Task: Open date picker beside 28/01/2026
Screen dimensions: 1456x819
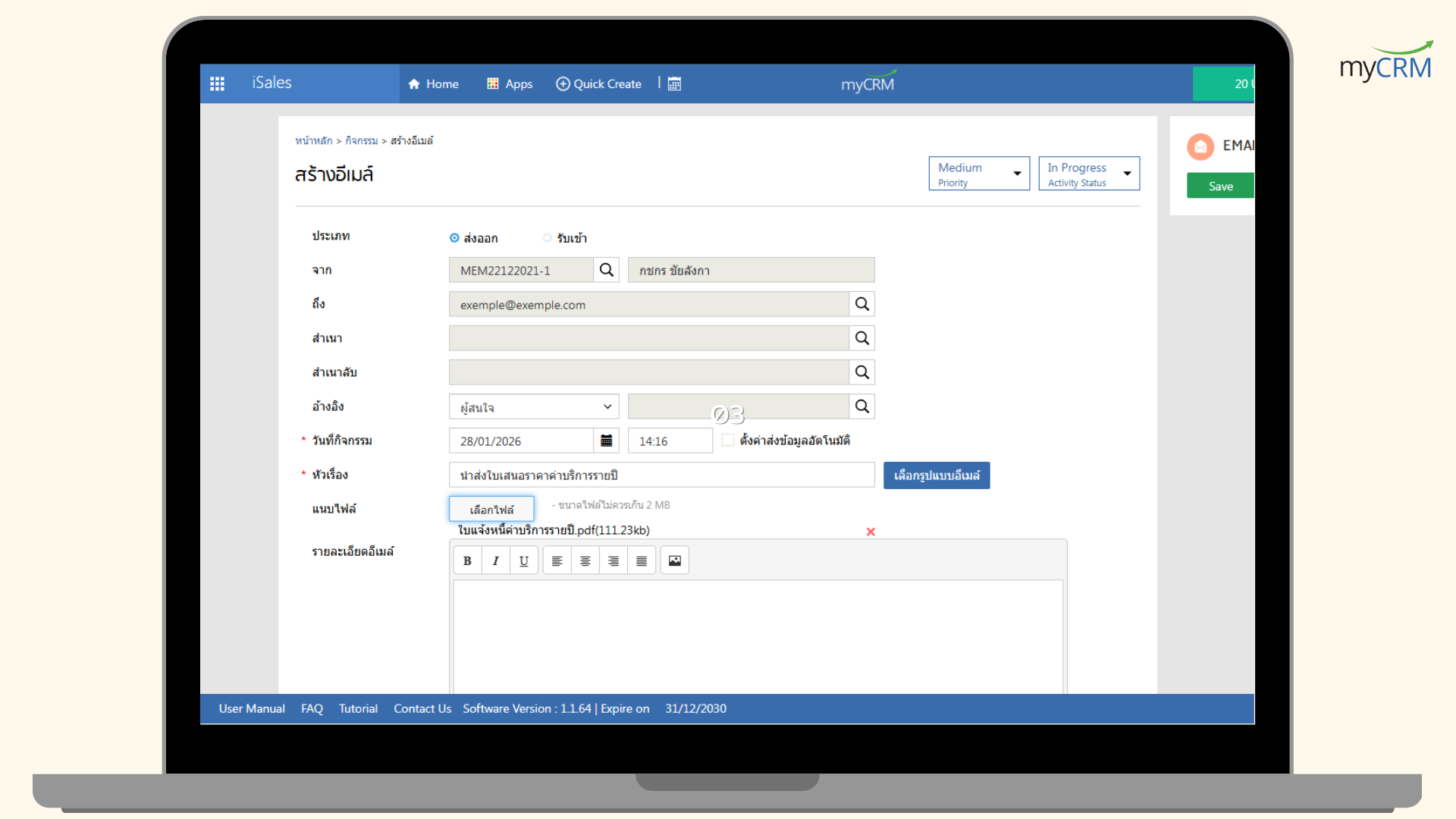Action: click(606, 441)
